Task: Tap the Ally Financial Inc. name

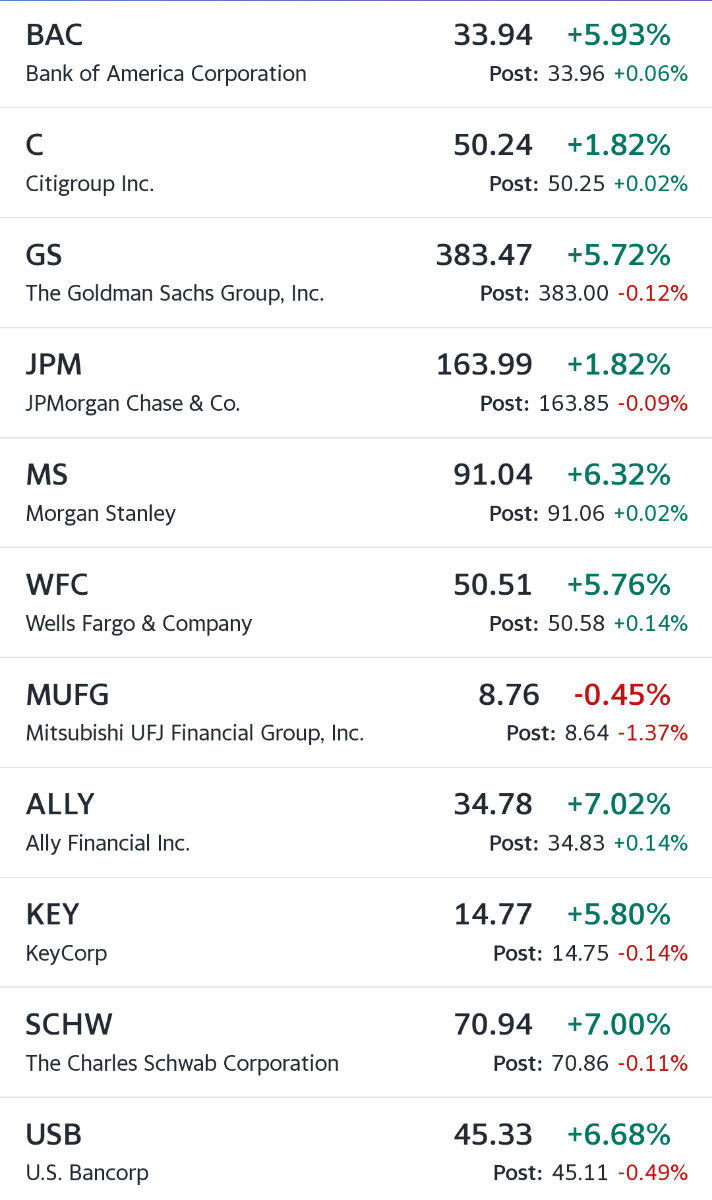Action: [108, 844]
